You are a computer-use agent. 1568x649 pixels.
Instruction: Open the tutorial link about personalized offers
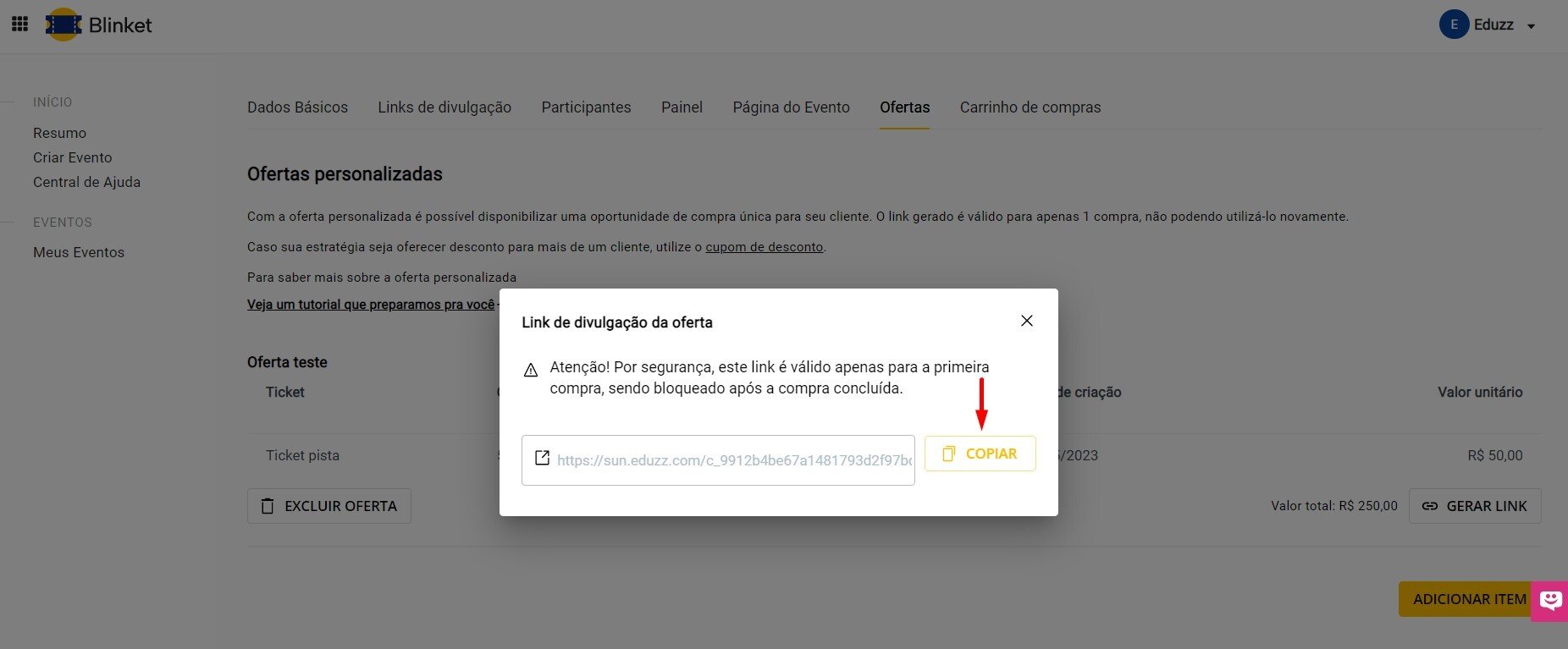[370, 305]
